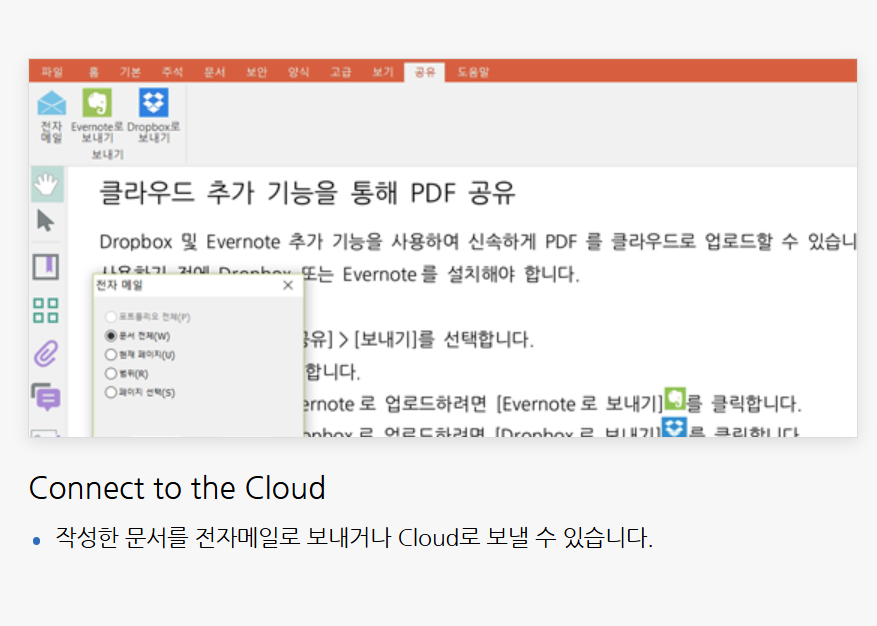Open the 양식 ribbon tab
This screenshot has width=877, height=626.
click(299, 72)
